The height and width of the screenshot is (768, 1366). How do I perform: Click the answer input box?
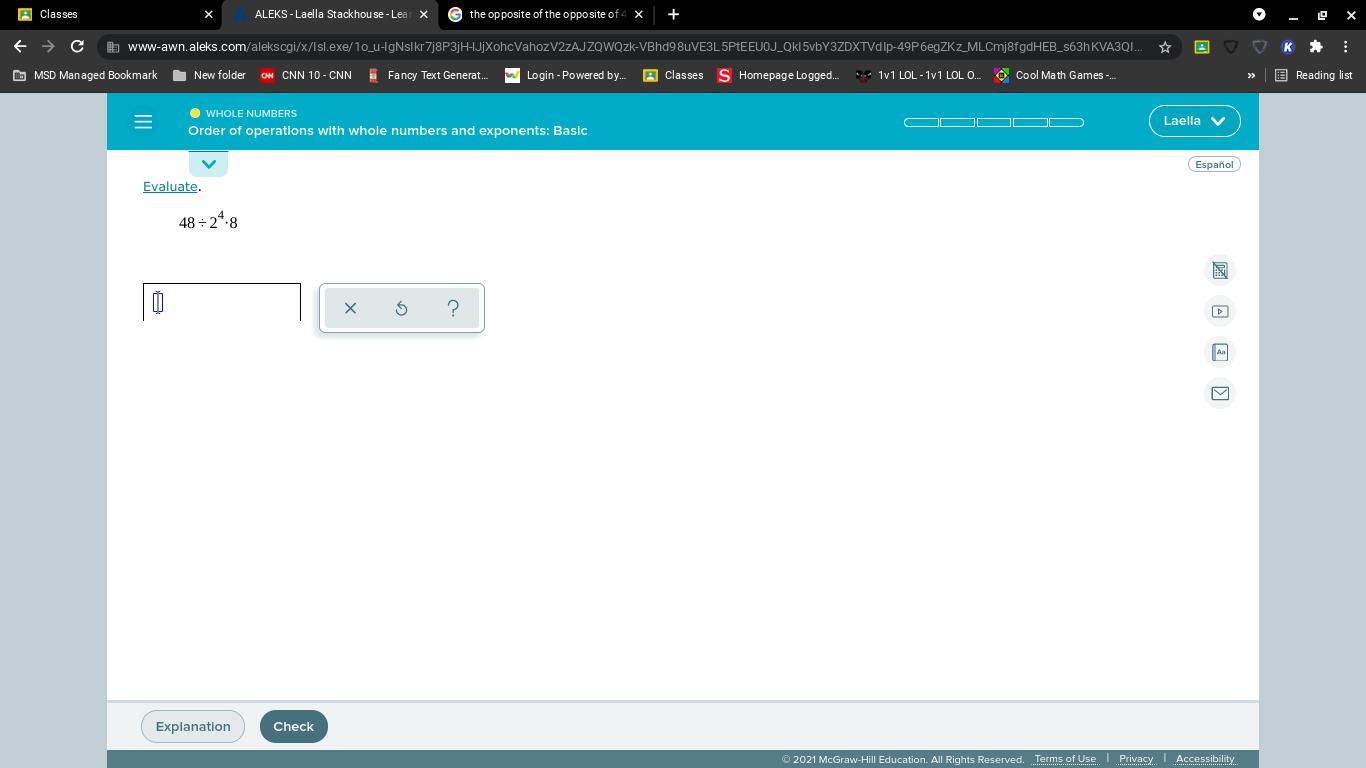(222, 303)
